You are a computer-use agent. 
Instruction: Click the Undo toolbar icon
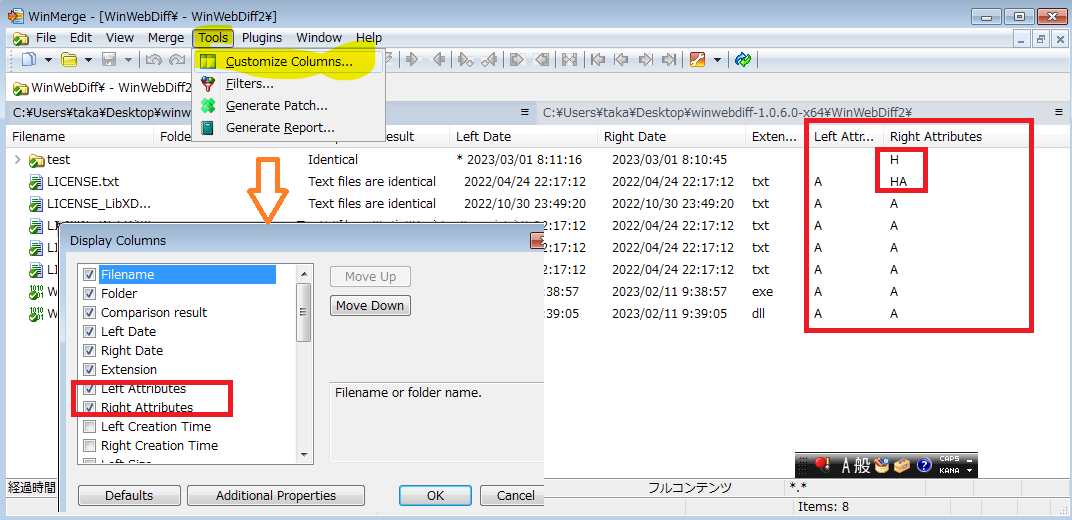(x=154, y=60)
